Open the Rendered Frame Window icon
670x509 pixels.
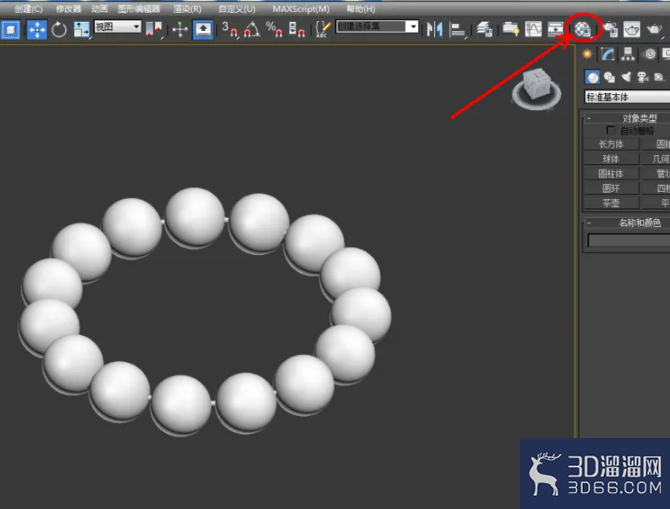pos(632,29)
